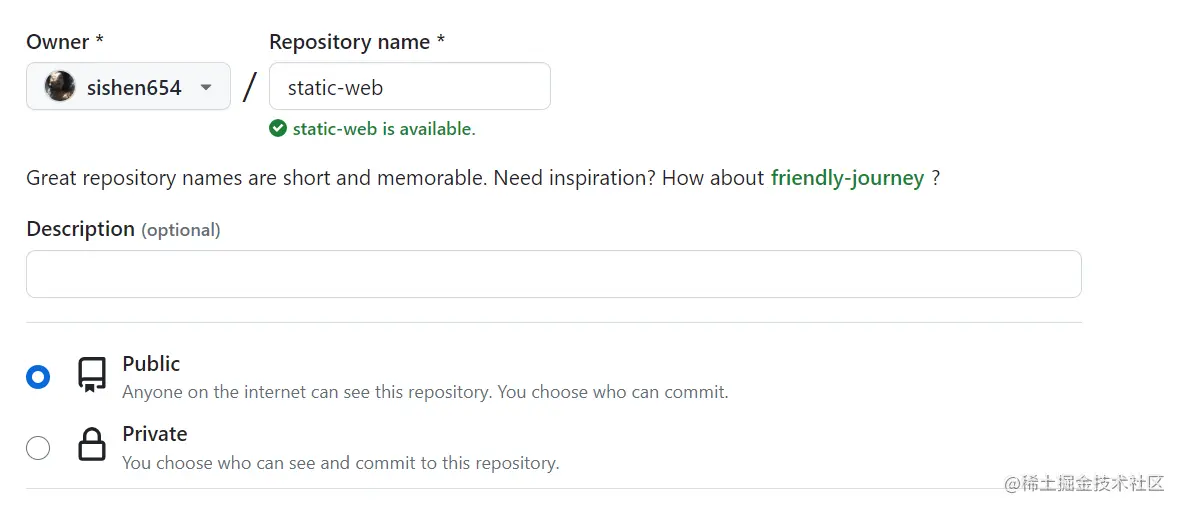
Task: Click the Repository name field label
Action: pos(356,42)
